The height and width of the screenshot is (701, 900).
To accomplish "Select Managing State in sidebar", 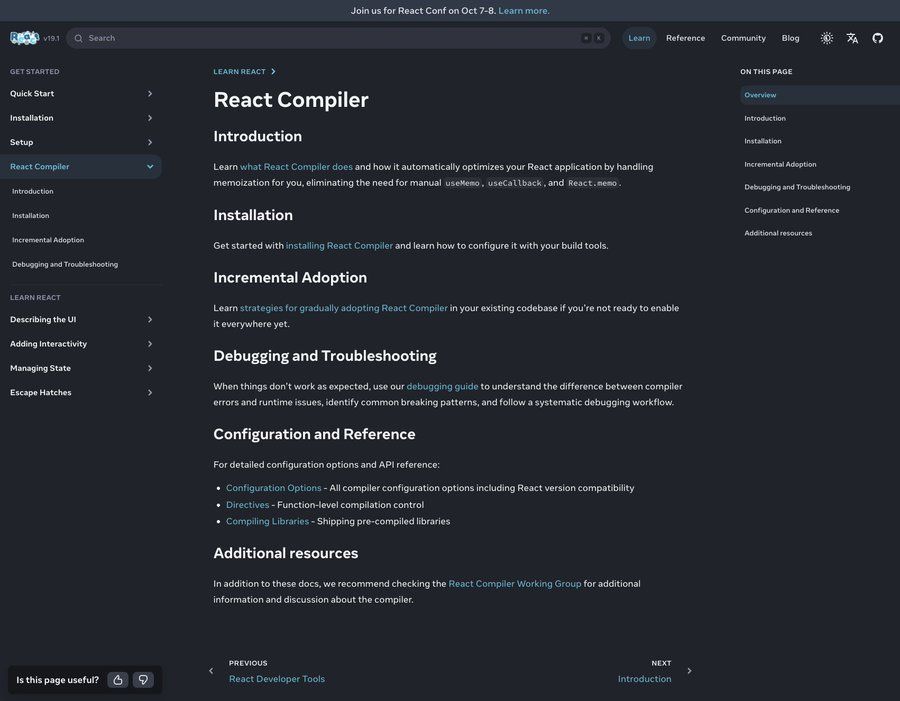I will pos(40,368).
